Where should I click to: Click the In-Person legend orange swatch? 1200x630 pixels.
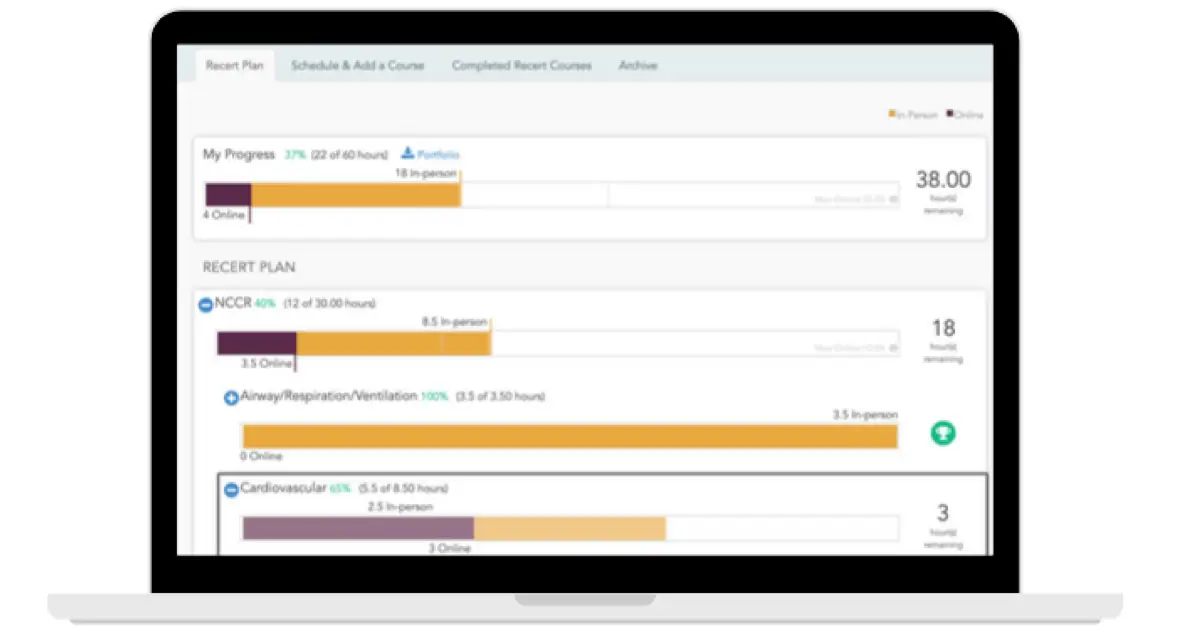[892, 114]
